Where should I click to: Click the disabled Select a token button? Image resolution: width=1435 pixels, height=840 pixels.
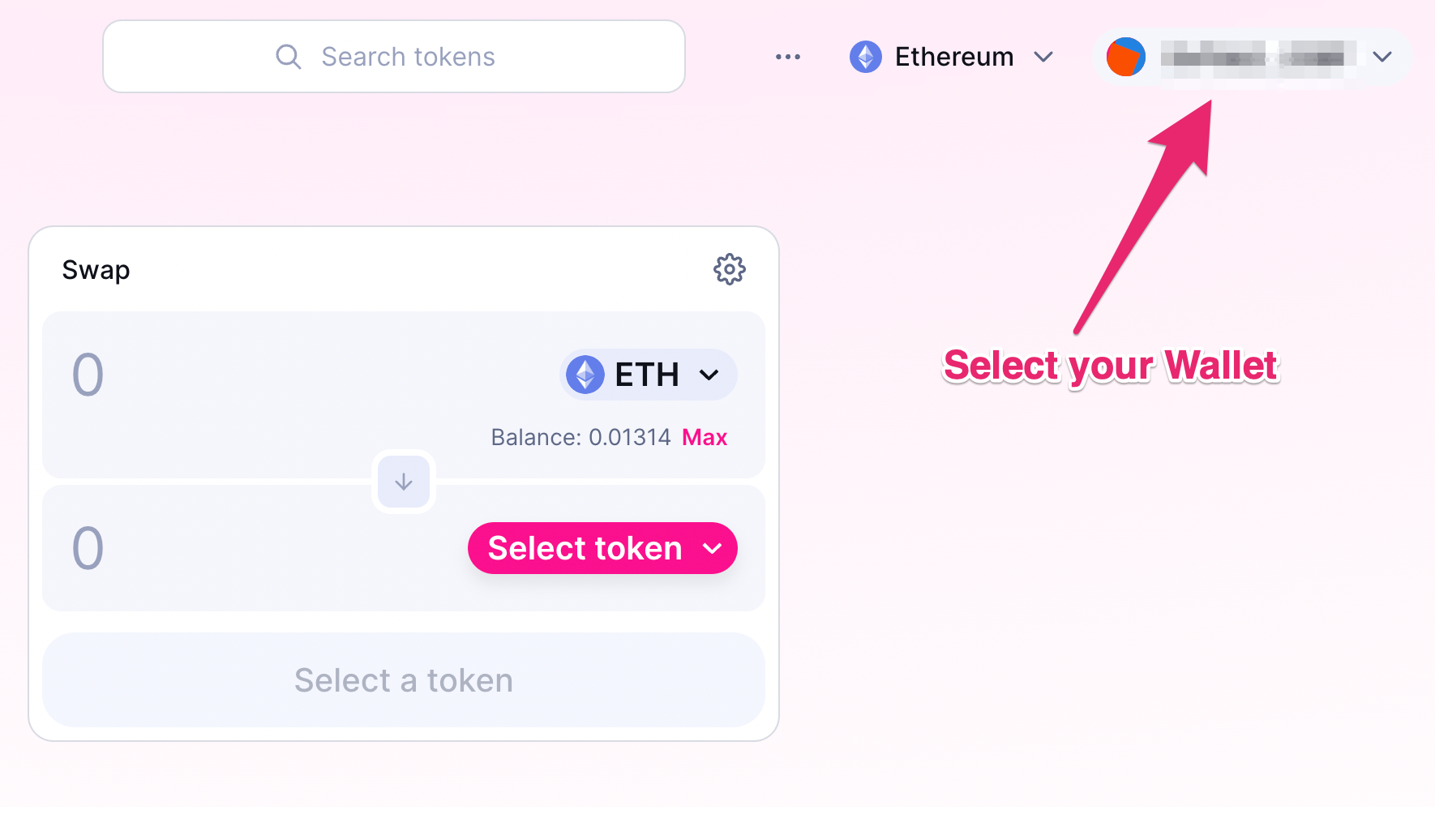404,679
